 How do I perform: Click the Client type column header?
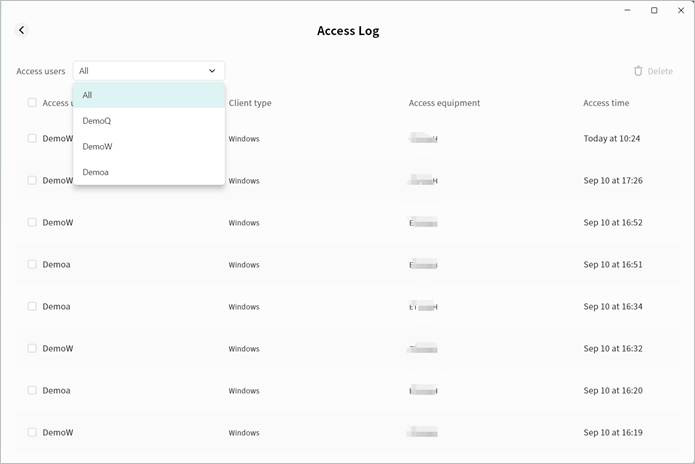tap(250, 103)
